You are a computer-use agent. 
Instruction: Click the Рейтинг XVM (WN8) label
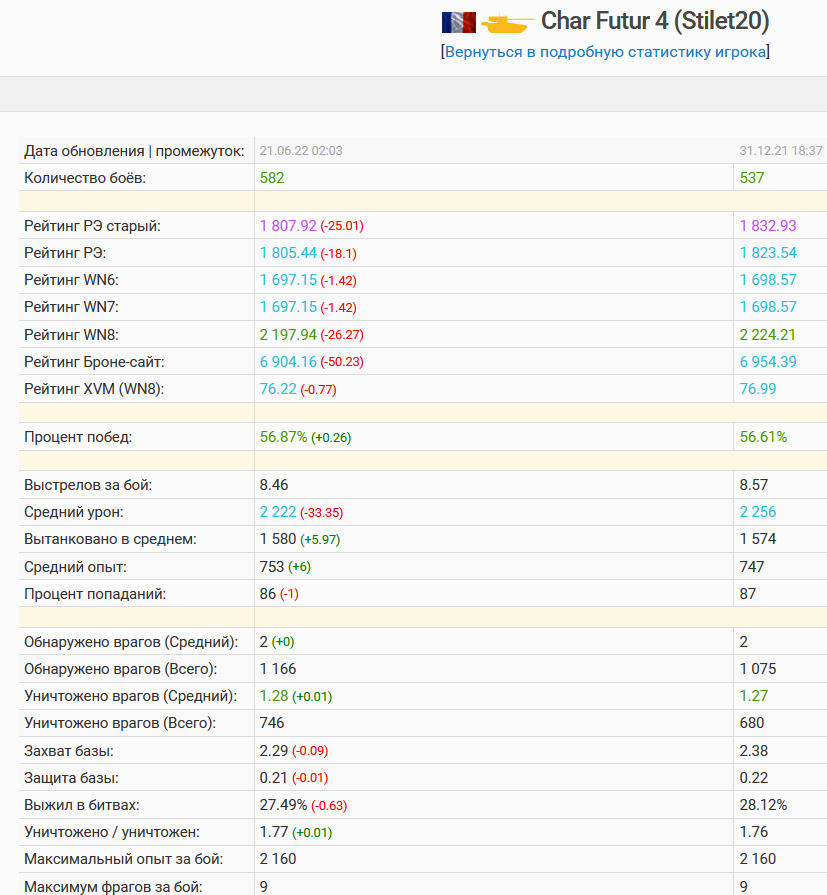[94, 389]
